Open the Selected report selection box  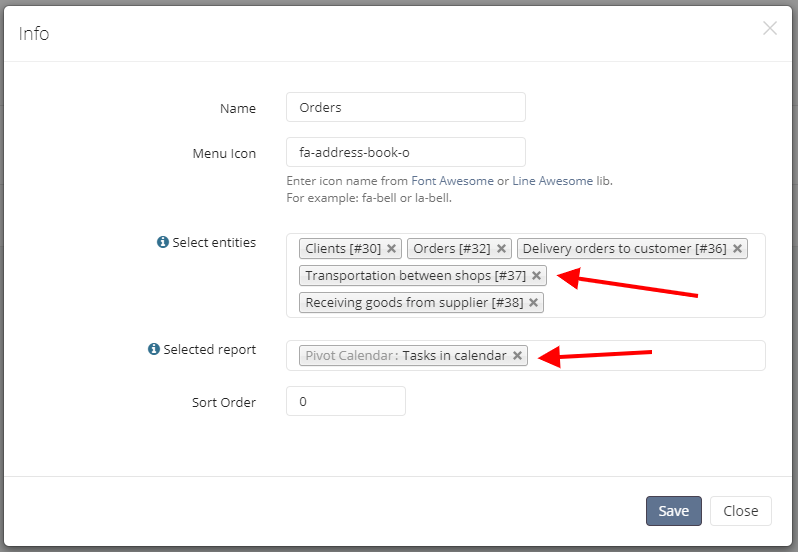pos(526,356)
